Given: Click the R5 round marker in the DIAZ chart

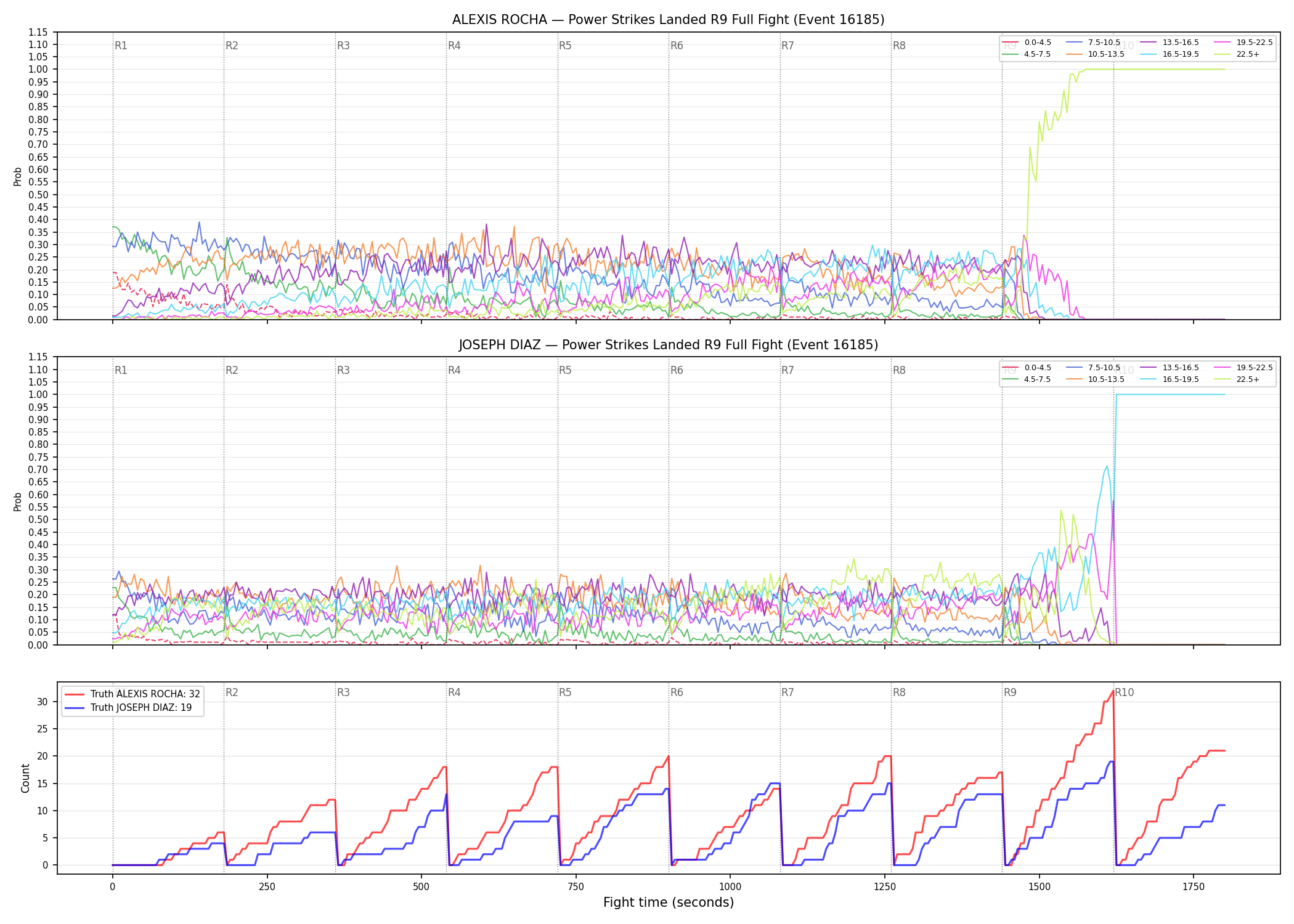Looking at the screenshot, I should pyautogui.click(x=565, y=370).
